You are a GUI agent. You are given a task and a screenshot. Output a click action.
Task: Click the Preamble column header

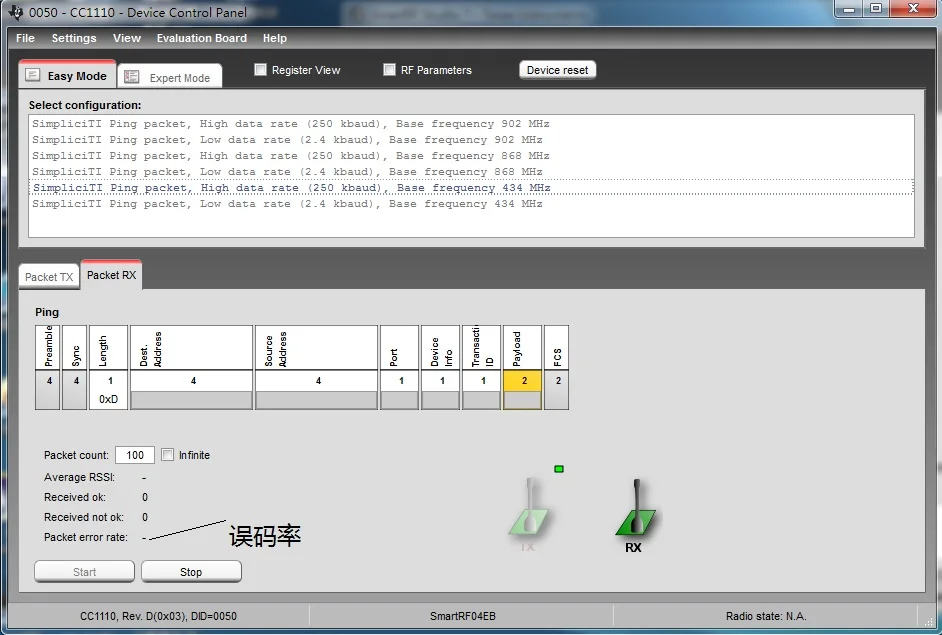point(48,347)
